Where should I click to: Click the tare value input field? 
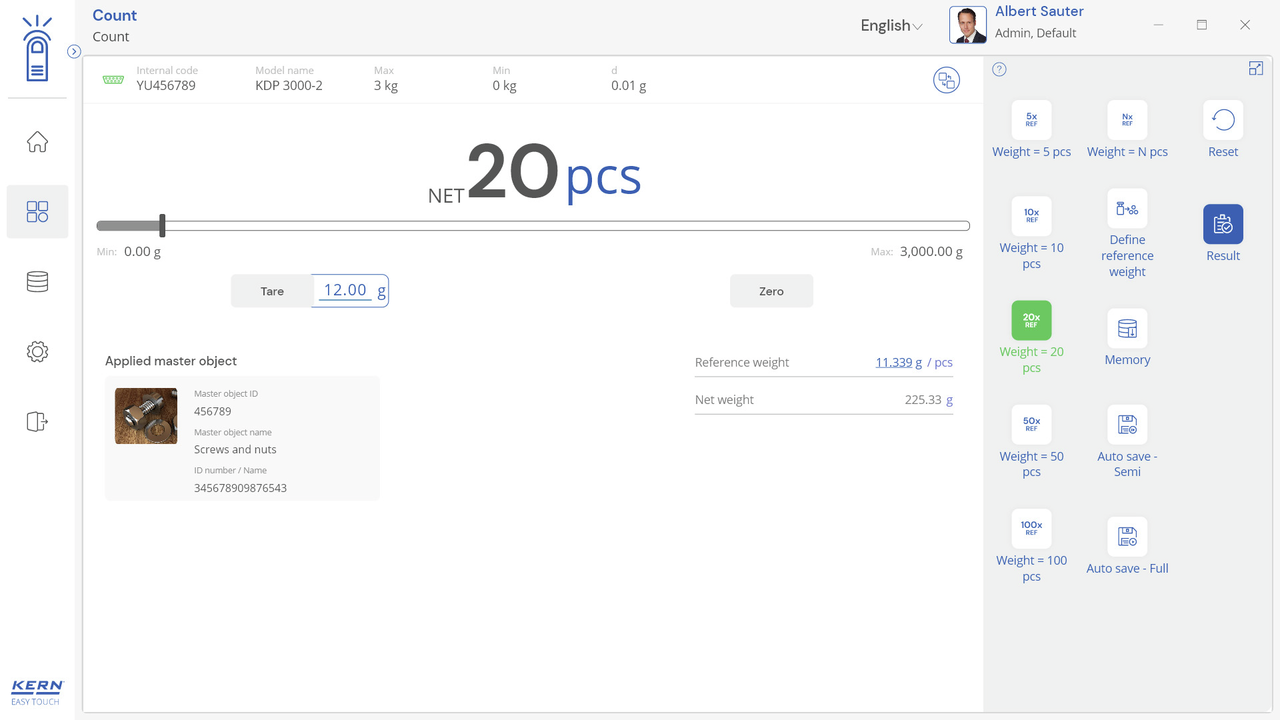coord(346,291)
